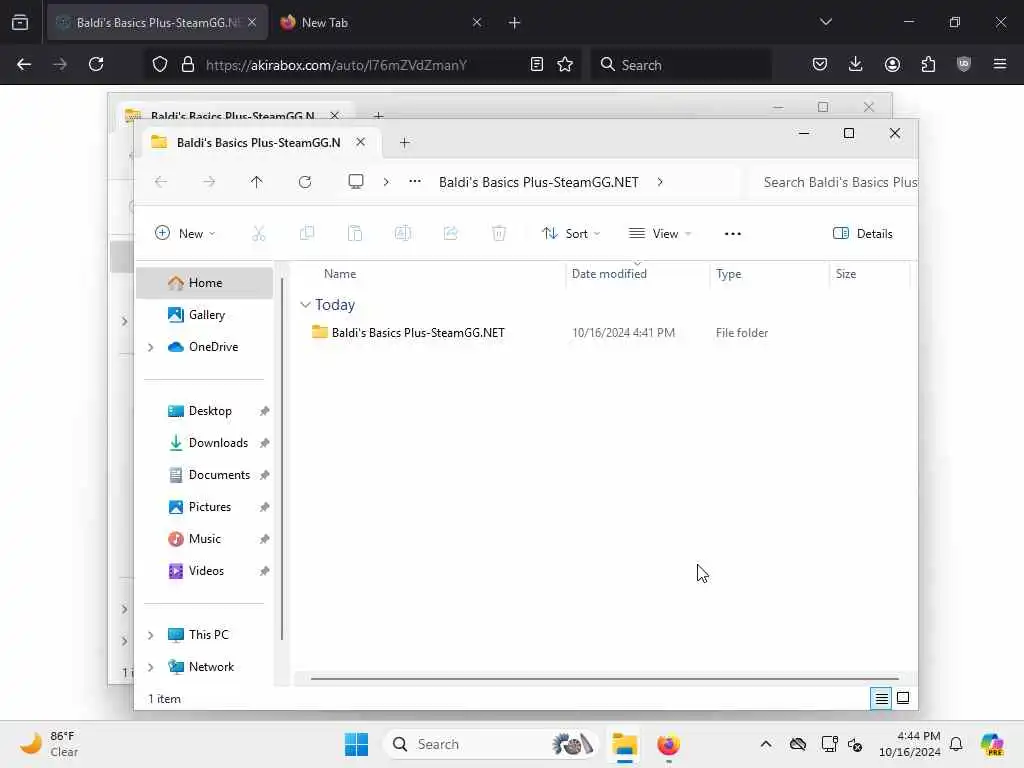Select Home in navigation pane
Viewport: 1024px width, 768px height.
point(204,283)
